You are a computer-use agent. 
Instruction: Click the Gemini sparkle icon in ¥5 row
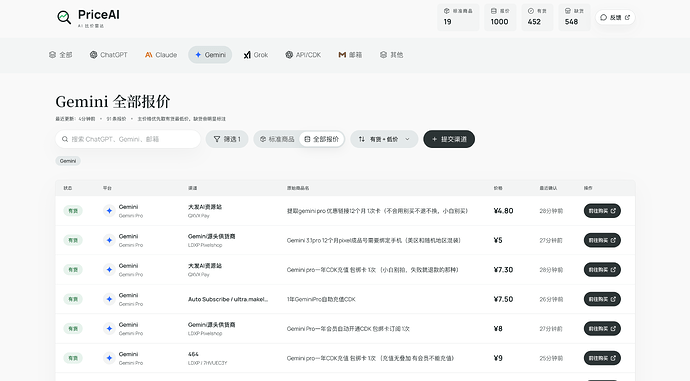point(109,240)
